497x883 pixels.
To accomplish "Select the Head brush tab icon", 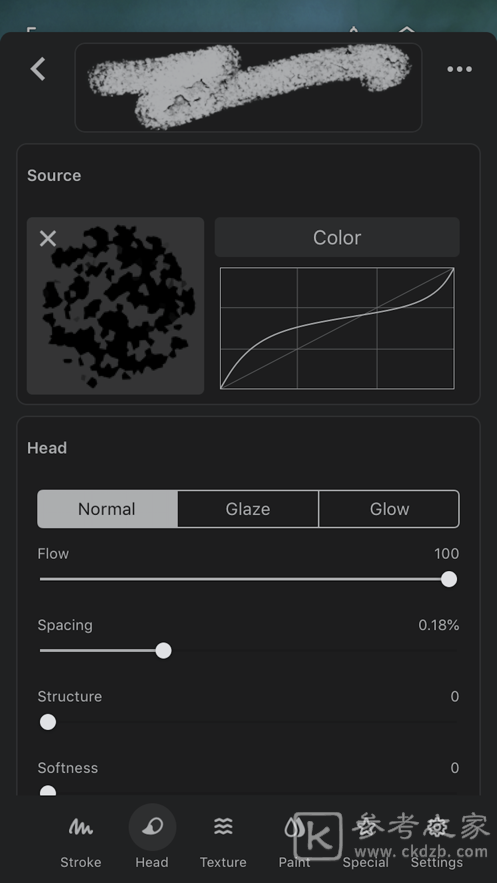I will click(x=152, y=827).
